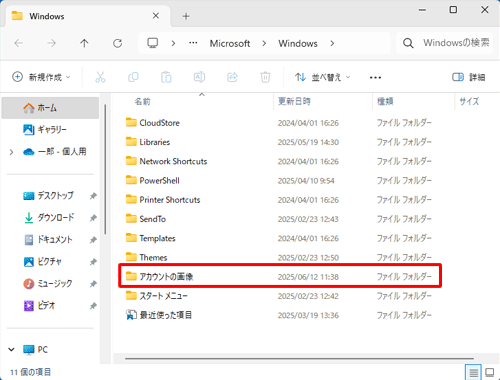Open the 新規作成 dropdown
This screenshot has height=380, width=500.
(x=41, y=77)
